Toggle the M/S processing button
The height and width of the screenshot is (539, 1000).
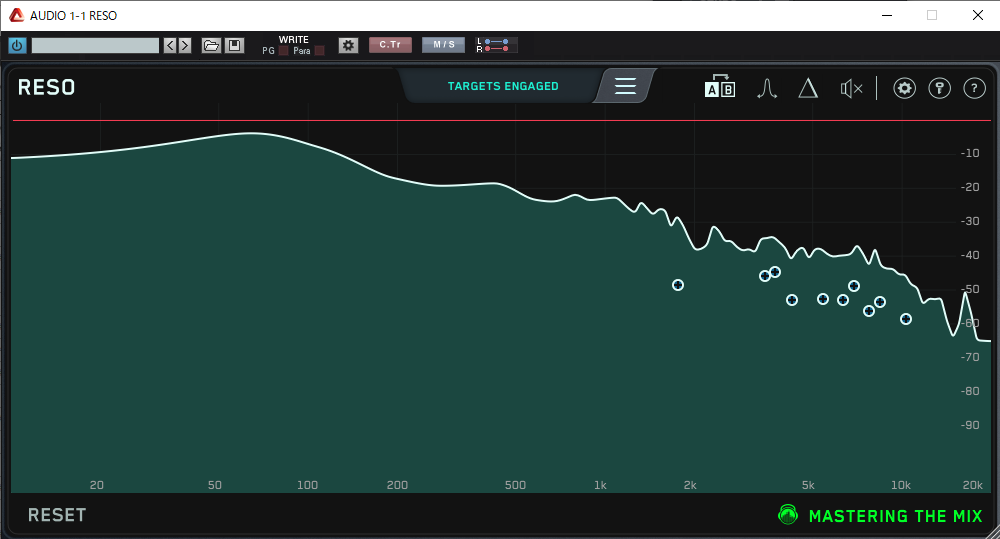[x=443, y=45]
